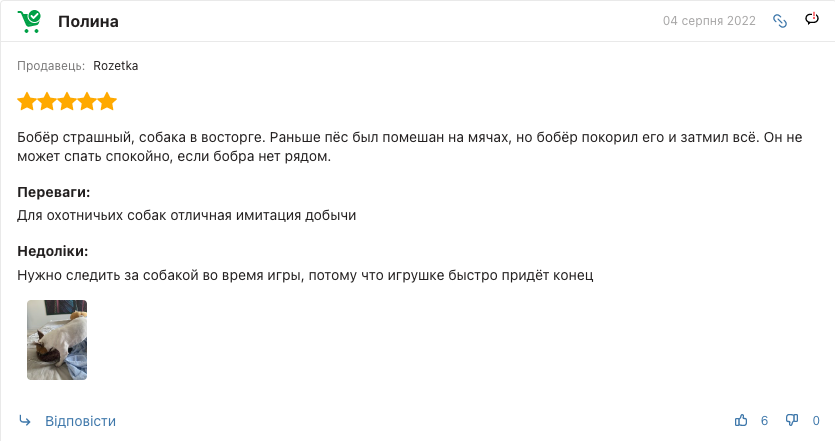Click the Продавець label
The image size is (835, 441).
click(51, 66)
